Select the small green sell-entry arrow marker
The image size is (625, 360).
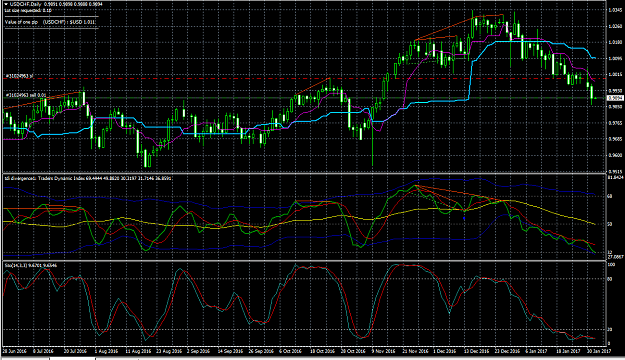(596, 98)
